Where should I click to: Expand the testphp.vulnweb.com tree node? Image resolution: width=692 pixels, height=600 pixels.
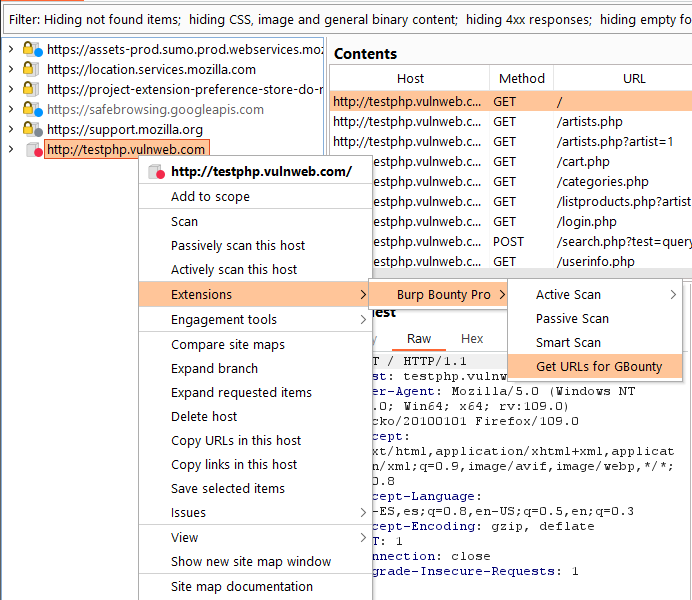tap(11, 149)
